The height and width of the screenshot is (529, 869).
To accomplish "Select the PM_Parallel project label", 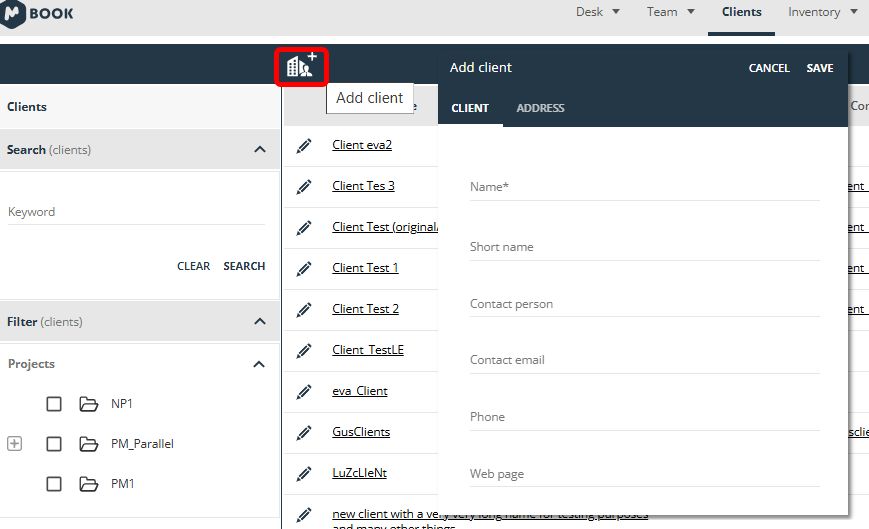I will pyautogui.click(x=142, y=444).
